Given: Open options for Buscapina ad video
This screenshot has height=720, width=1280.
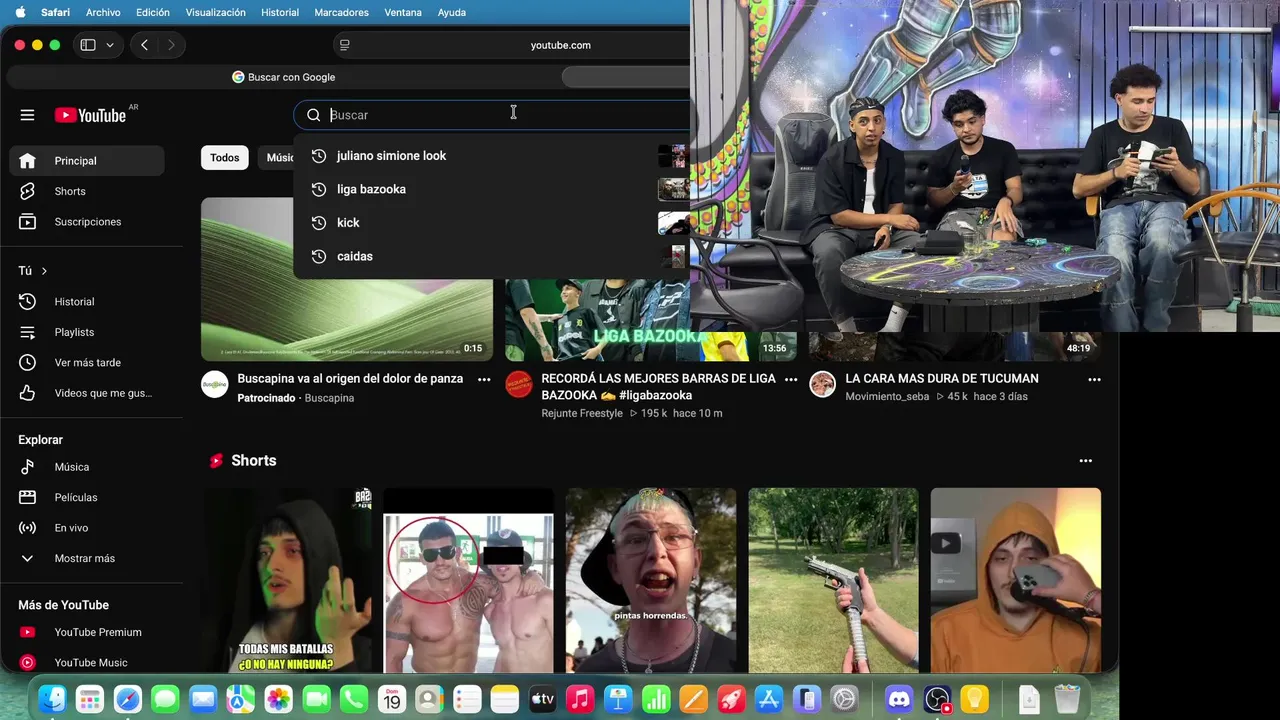Looking at the screenshot, I should 484,379.
